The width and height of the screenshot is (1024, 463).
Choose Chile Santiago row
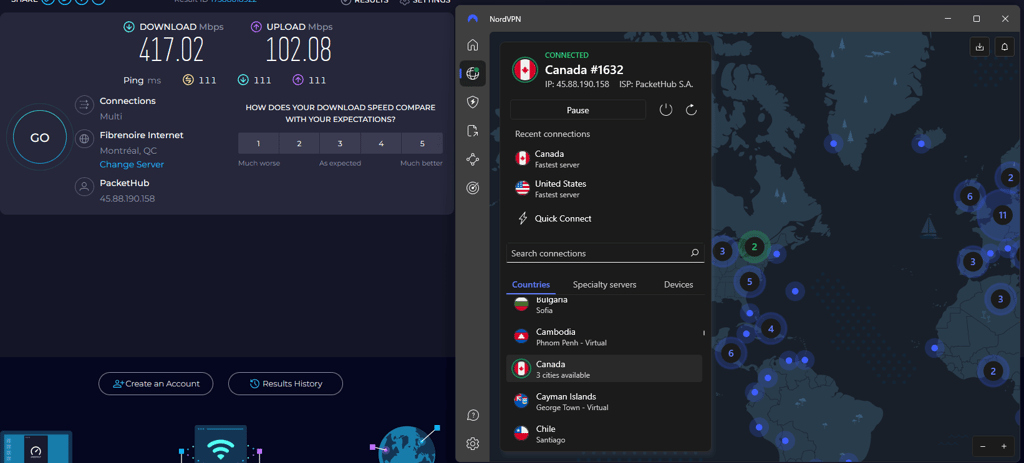pyautogui.click(x=604, y=434)
